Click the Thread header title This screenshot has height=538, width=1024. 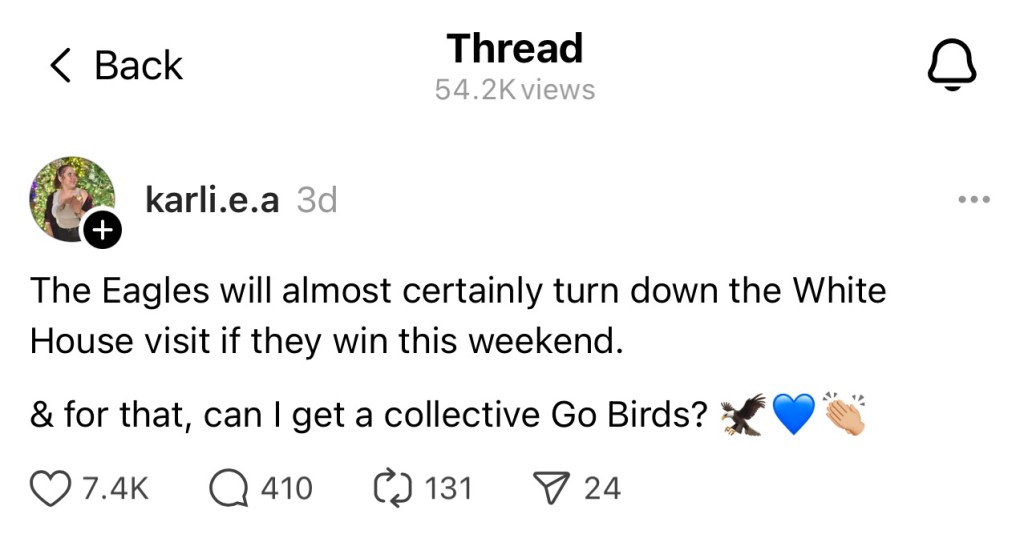coord(514,48)
